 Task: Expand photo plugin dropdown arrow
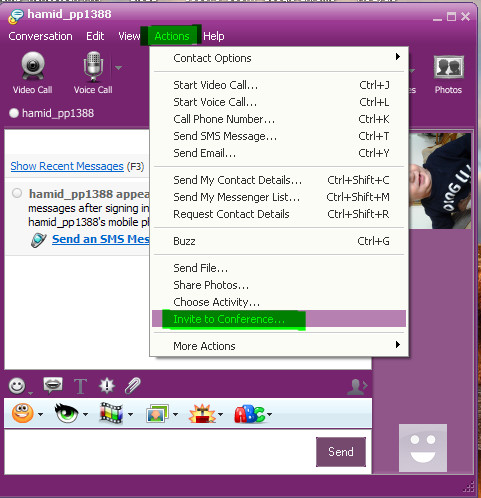point(175,414)
